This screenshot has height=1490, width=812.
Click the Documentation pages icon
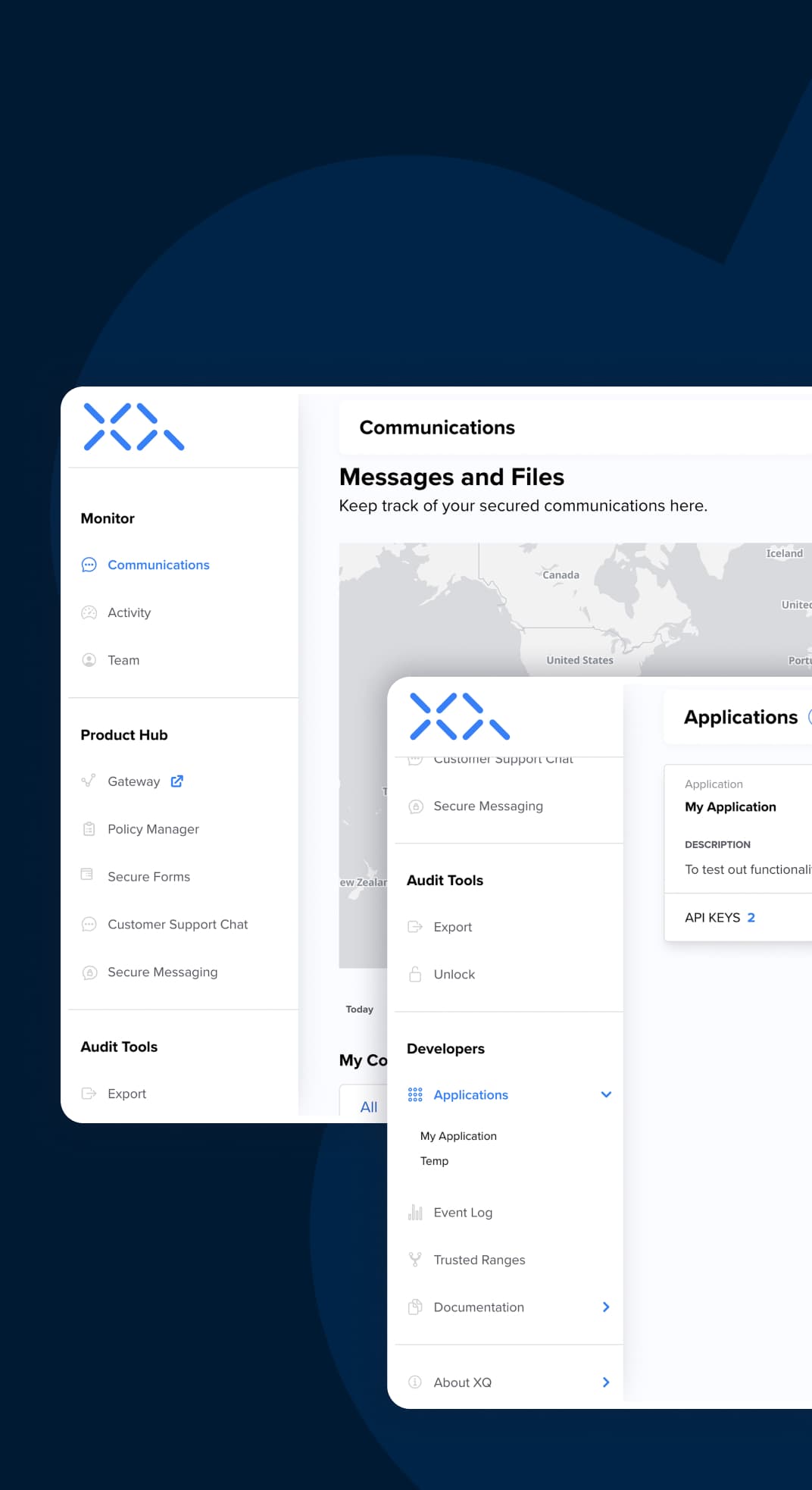click(415, 1307)
